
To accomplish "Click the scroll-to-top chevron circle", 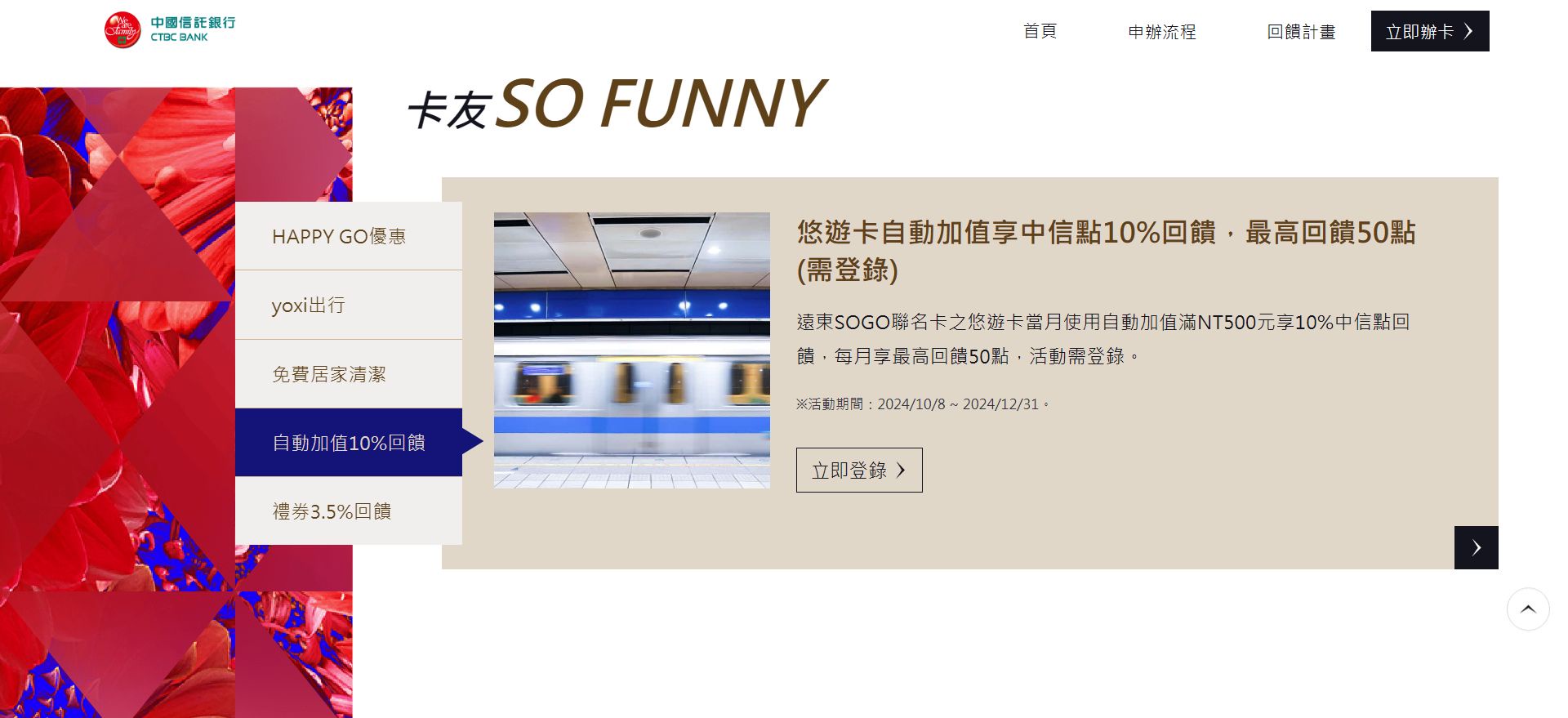I will 1528,609.
